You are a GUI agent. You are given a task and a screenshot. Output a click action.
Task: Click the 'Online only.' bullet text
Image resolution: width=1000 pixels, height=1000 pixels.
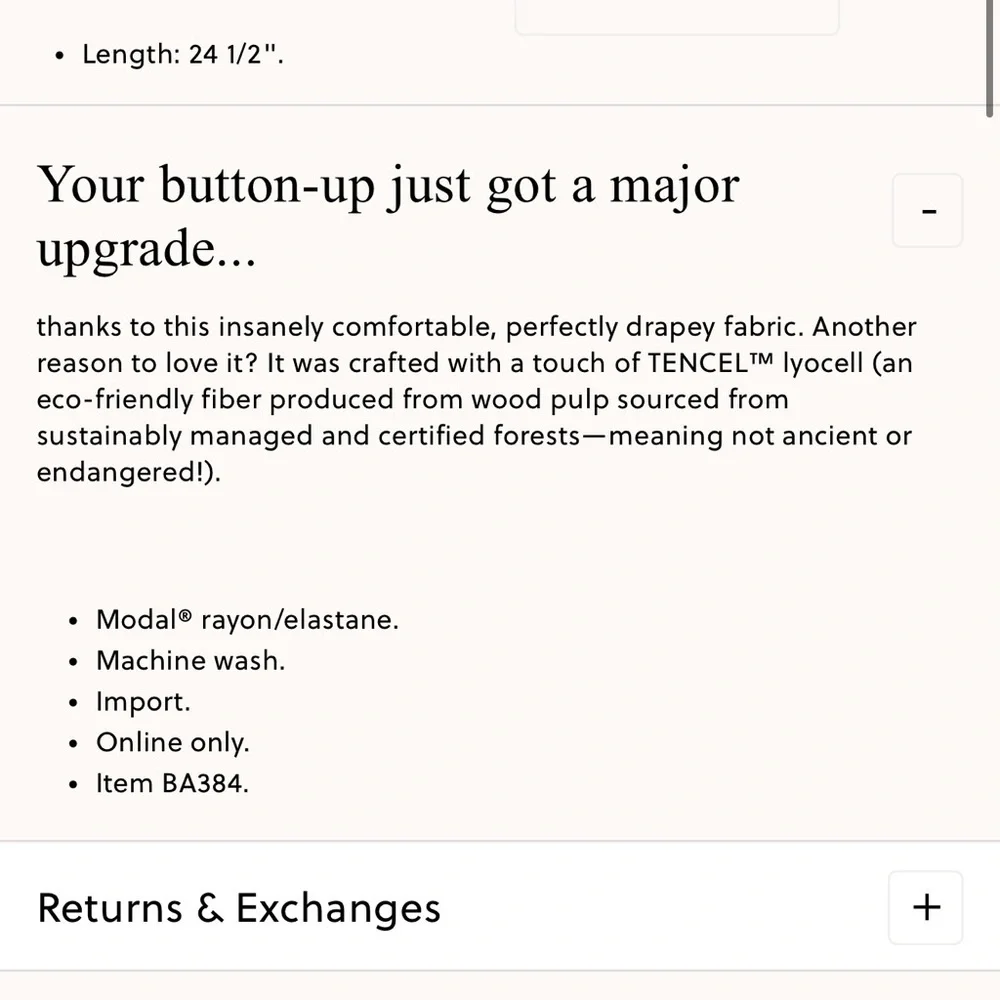click(x=172, y=742)
